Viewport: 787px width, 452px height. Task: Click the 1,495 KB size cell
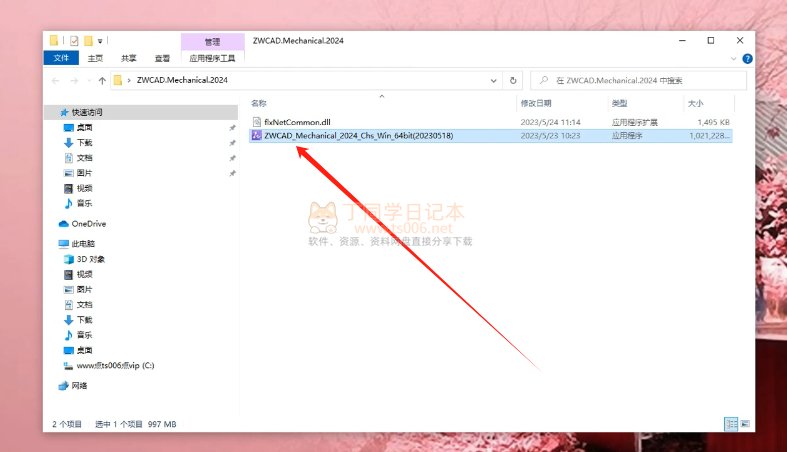tap(713, 122)
